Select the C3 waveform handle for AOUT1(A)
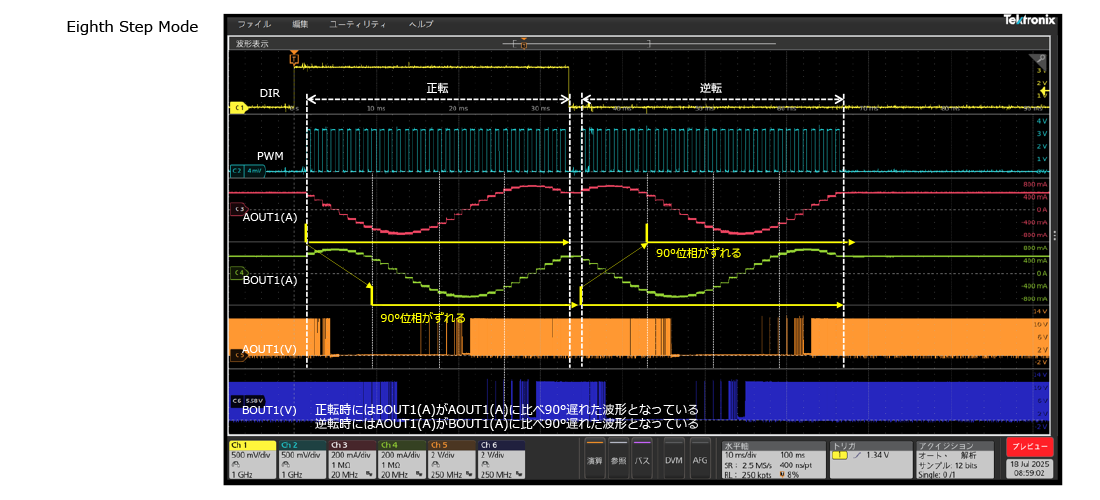This screenshot has width=1100, height=500. pos(238,208)
